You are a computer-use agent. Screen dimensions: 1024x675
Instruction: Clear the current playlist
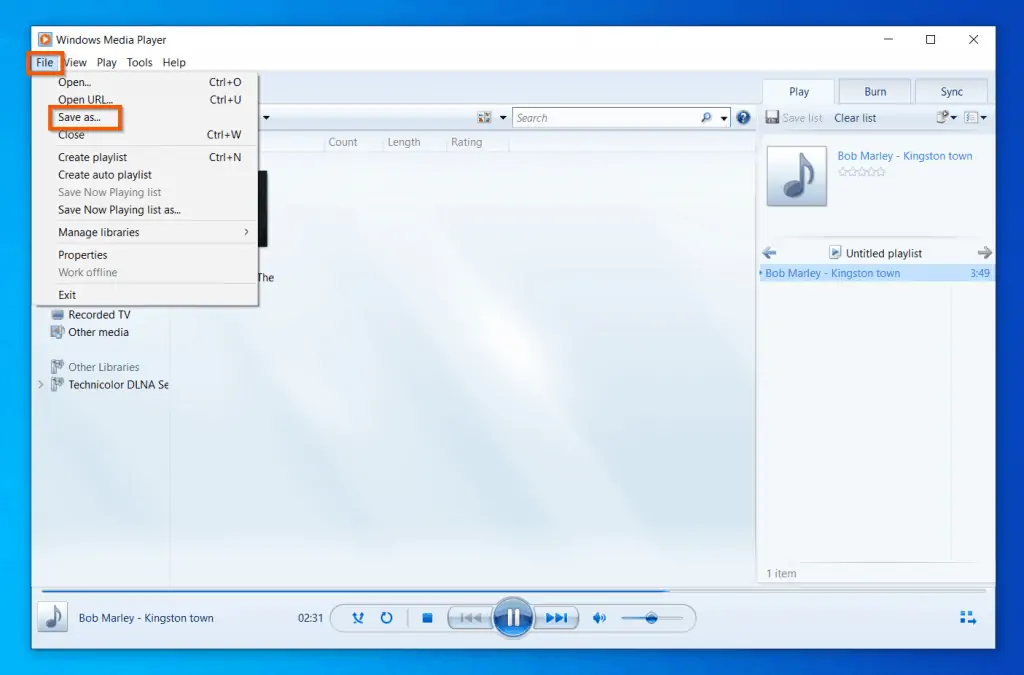point(855,117)
